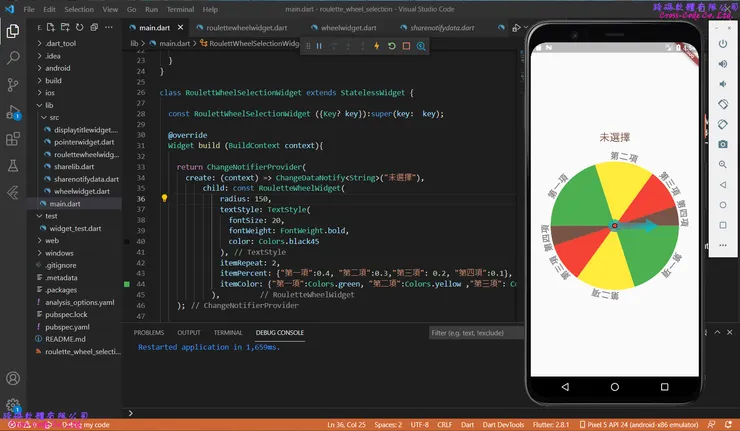The image size is (740, 431).
Task: Open the Run and Debug view
Action: point(13,113)
